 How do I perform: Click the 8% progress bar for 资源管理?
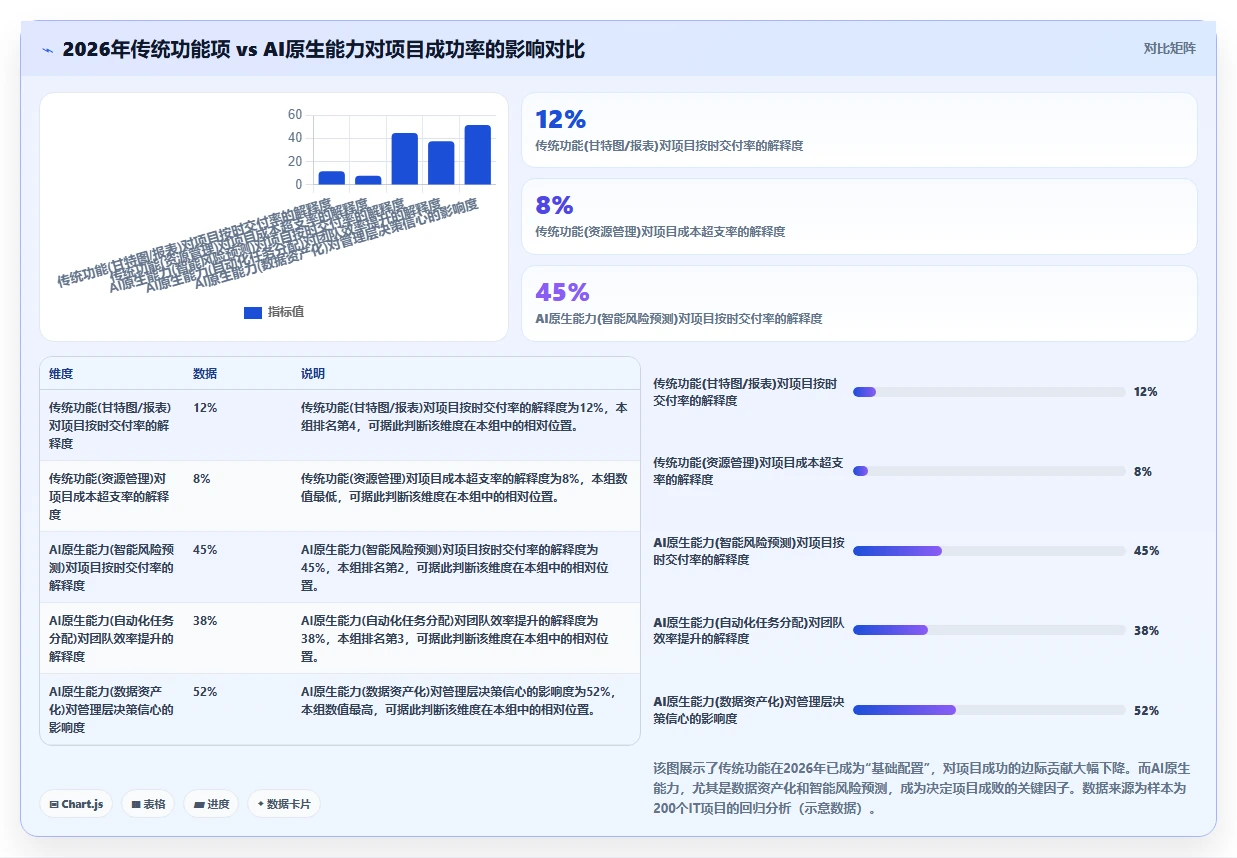coord(989,471)
